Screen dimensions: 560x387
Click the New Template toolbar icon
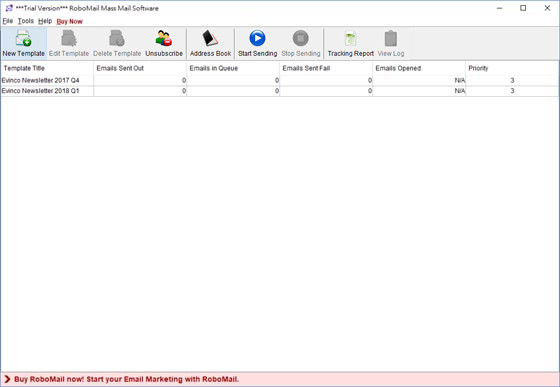tap(24, 39)
